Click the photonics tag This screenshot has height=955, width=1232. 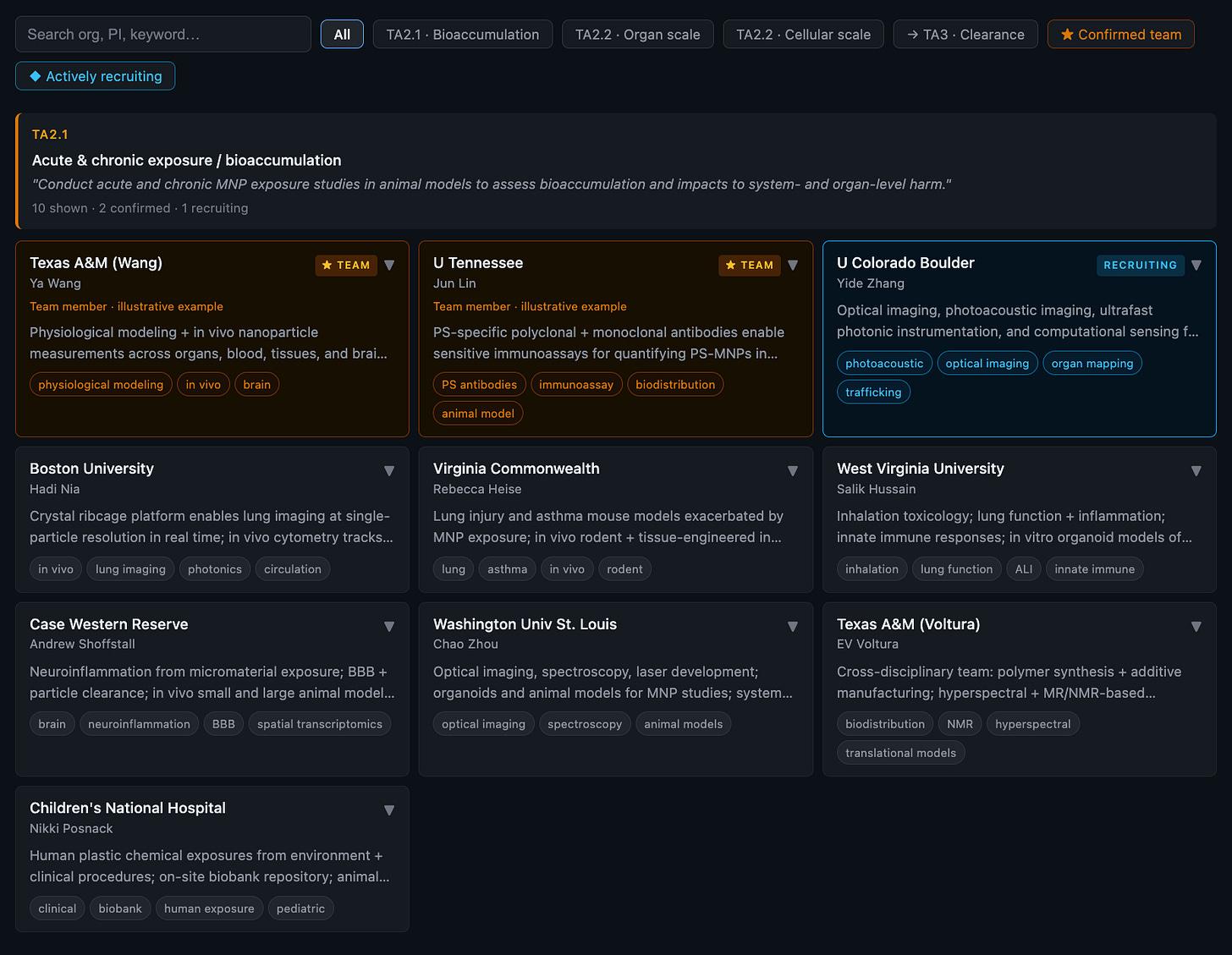[x=215, y=569]
